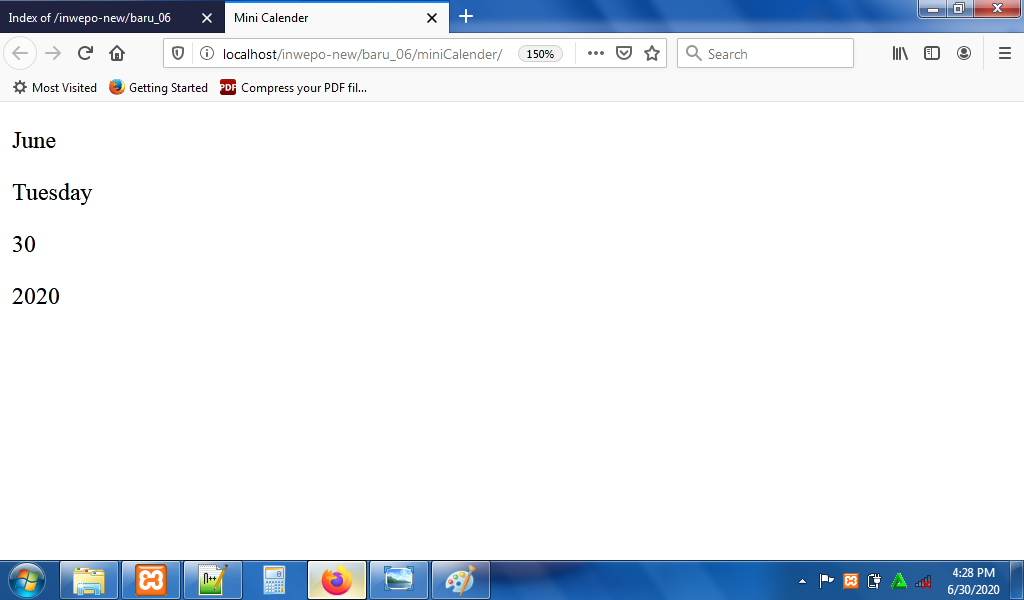1024x600 pixels.
Task: Go to Firefox home page
Action: (x=117, y=54)
